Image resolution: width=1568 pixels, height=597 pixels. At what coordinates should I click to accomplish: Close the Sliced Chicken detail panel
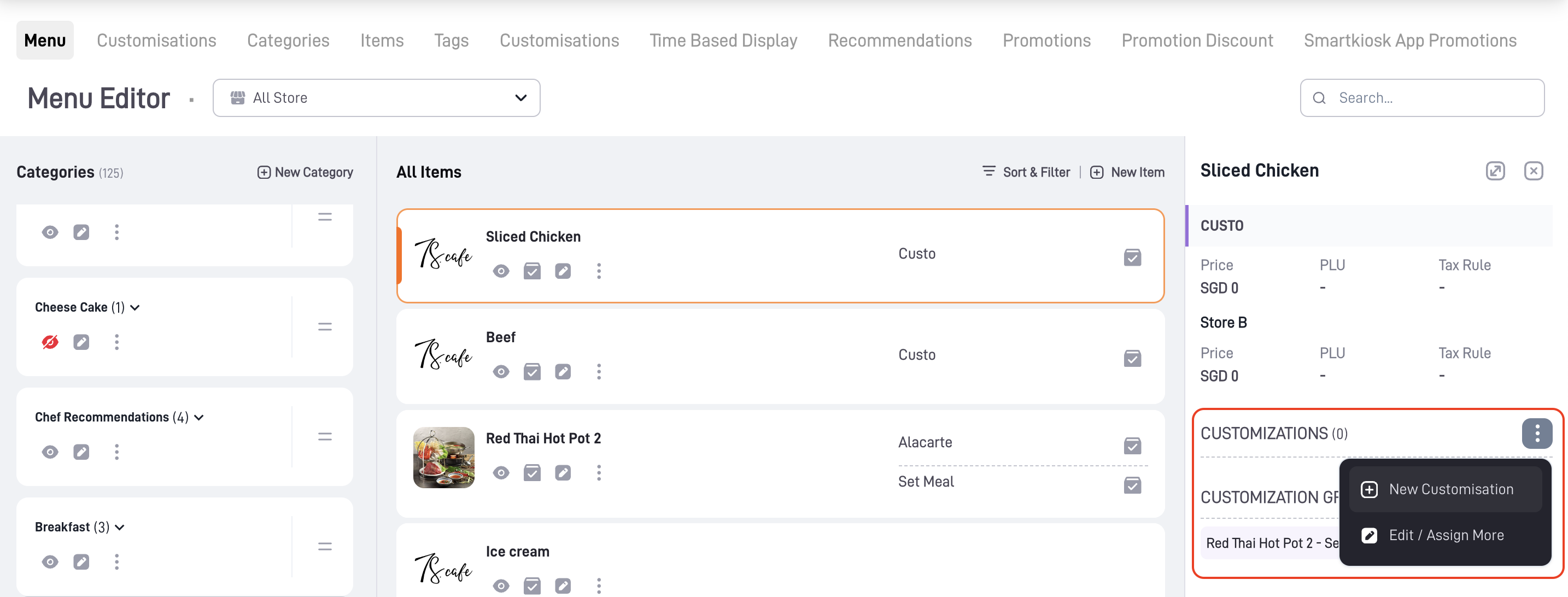1532,171
